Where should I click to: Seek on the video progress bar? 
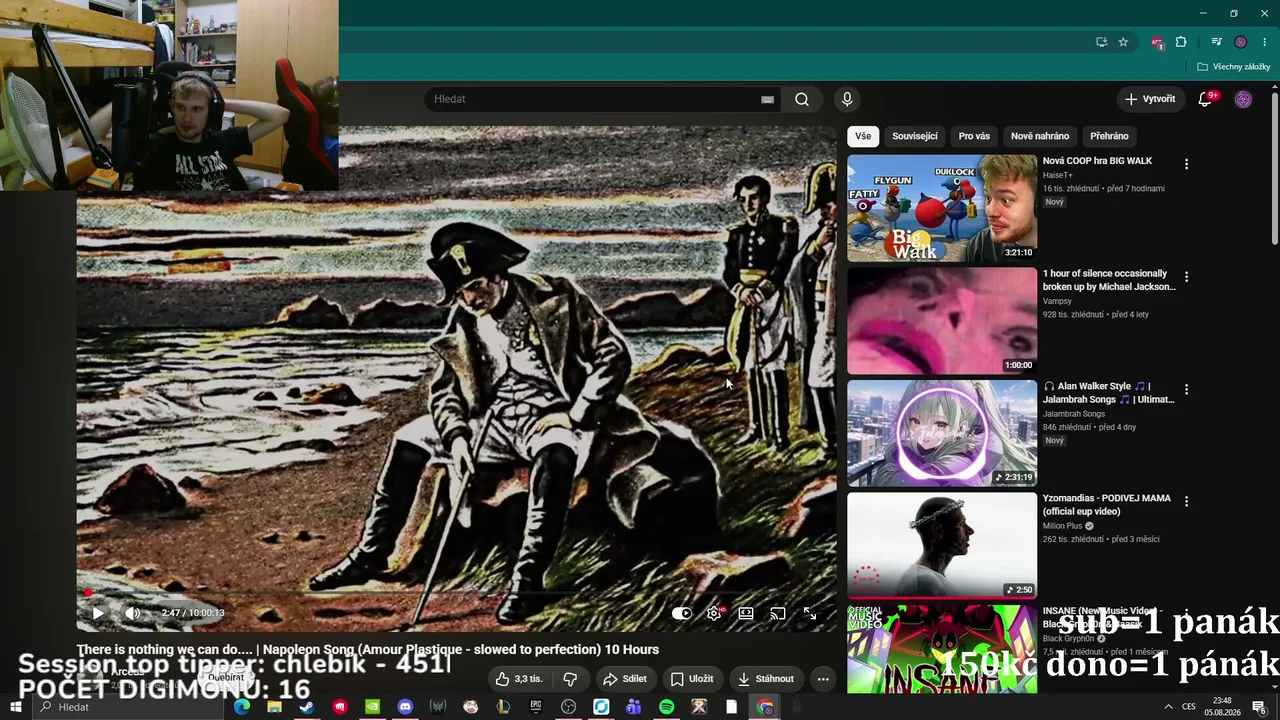pyautogui.click(x=456, y=593)
